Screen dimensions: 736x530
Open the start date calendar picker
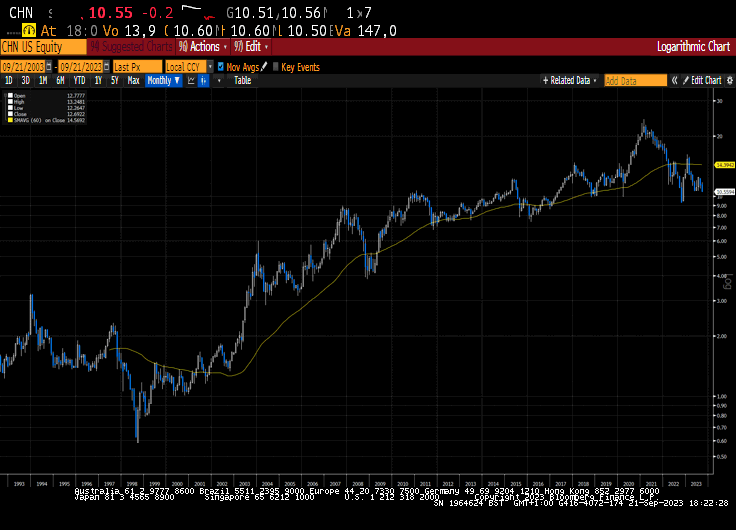(x=48, y=67)
